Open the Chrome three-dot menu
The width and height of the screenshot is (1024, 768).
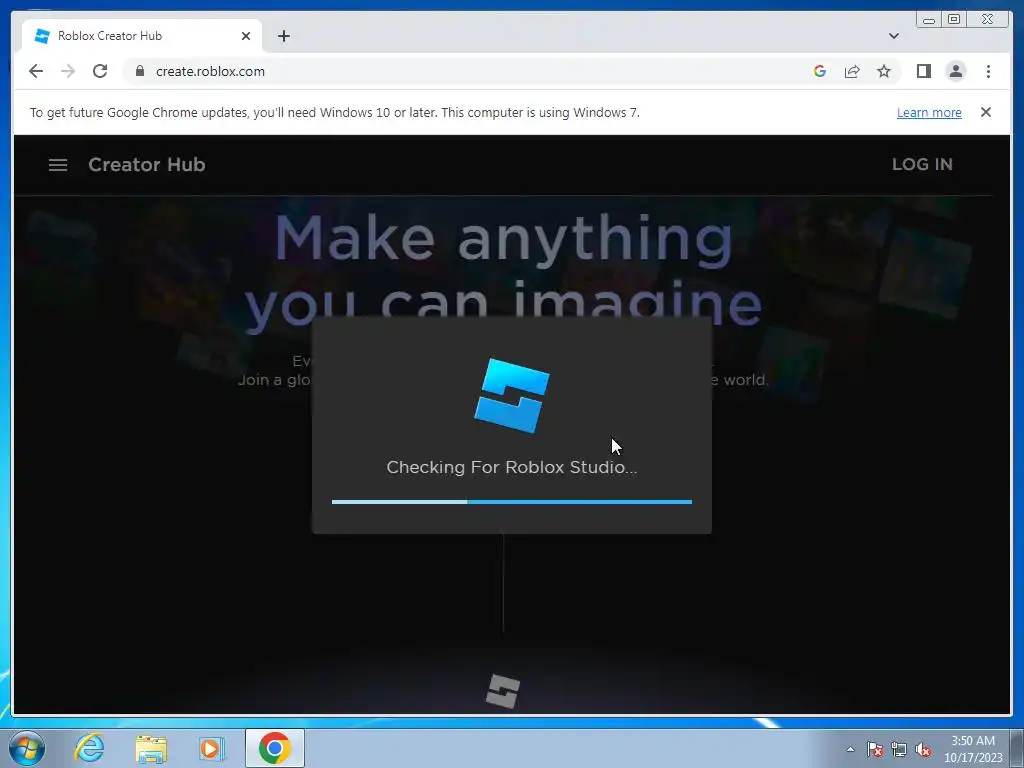(x=988, y=71)
